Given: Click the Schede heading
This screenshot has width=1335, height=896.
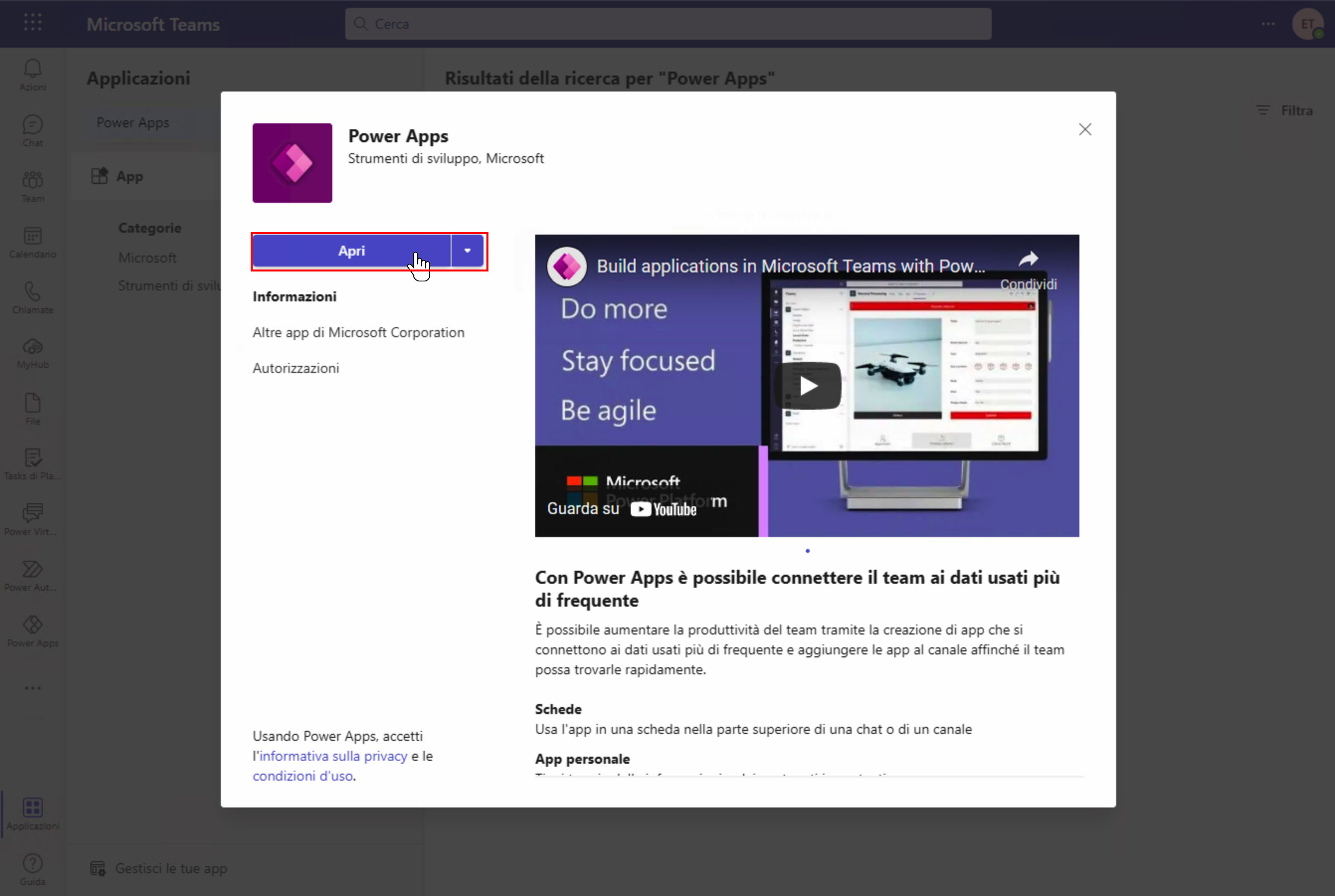Looking at the screenshot, I should tap(559, 709).
